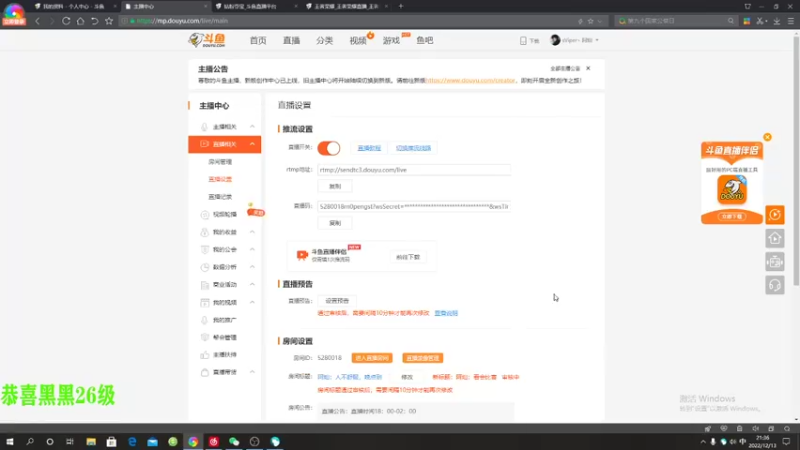
Task: Copy the rtmp address with 复制 button
Action: click(335, 186)
